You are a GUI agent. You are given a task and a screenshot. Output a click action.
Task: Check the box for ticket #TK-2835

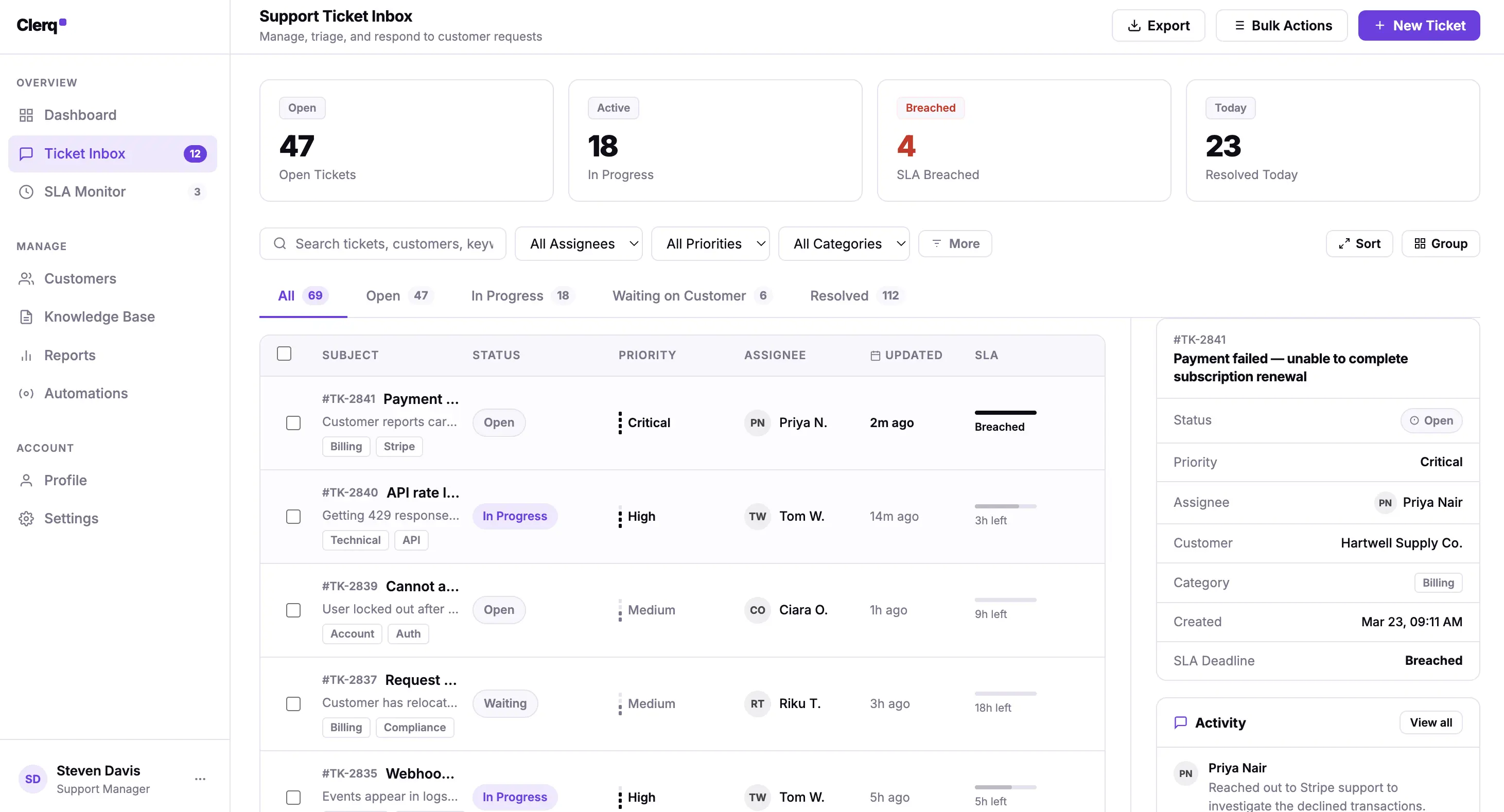point(293,798)
